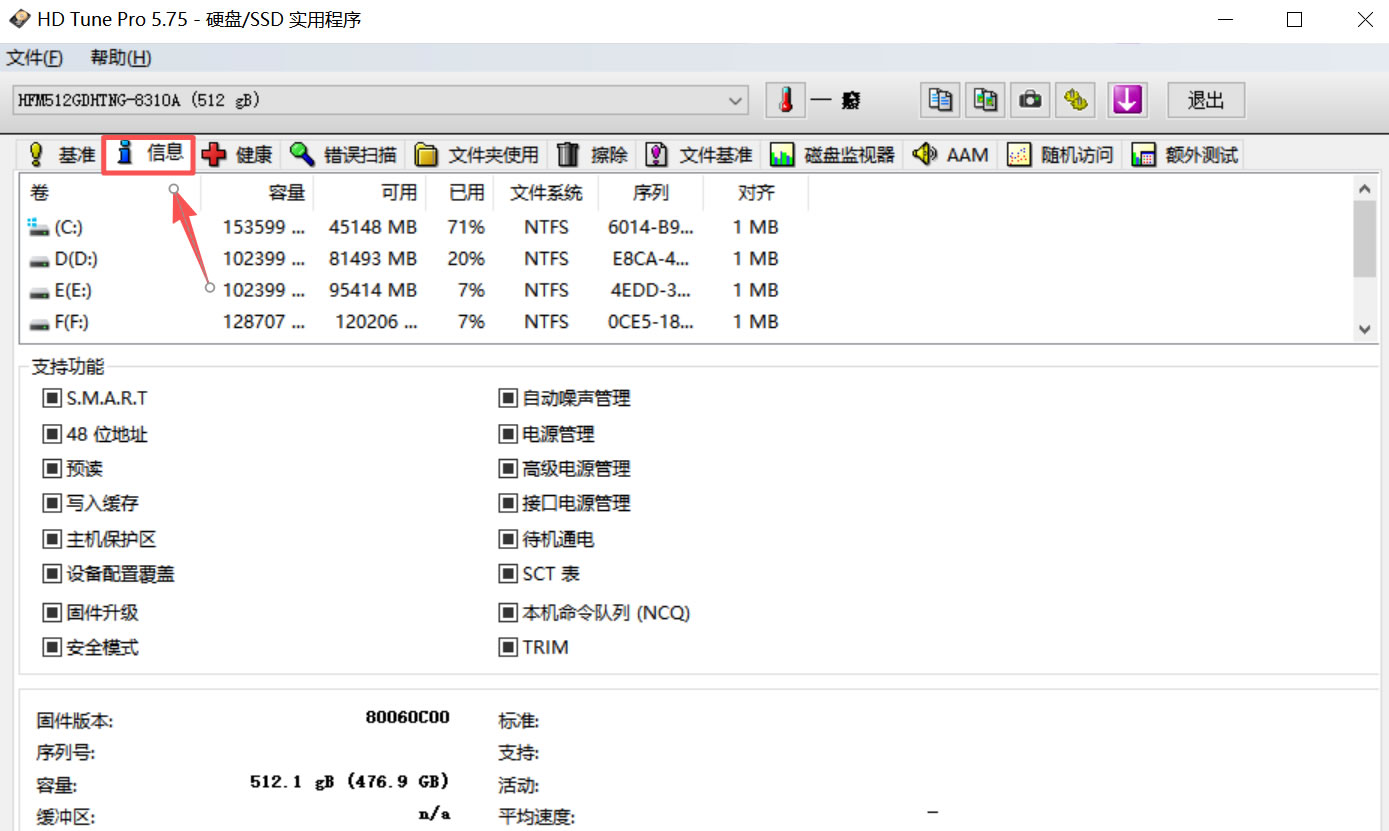Toggle the S.M.A.R.T checkbox
This screenshot has width=1389, height=831.
pos(52,398)
